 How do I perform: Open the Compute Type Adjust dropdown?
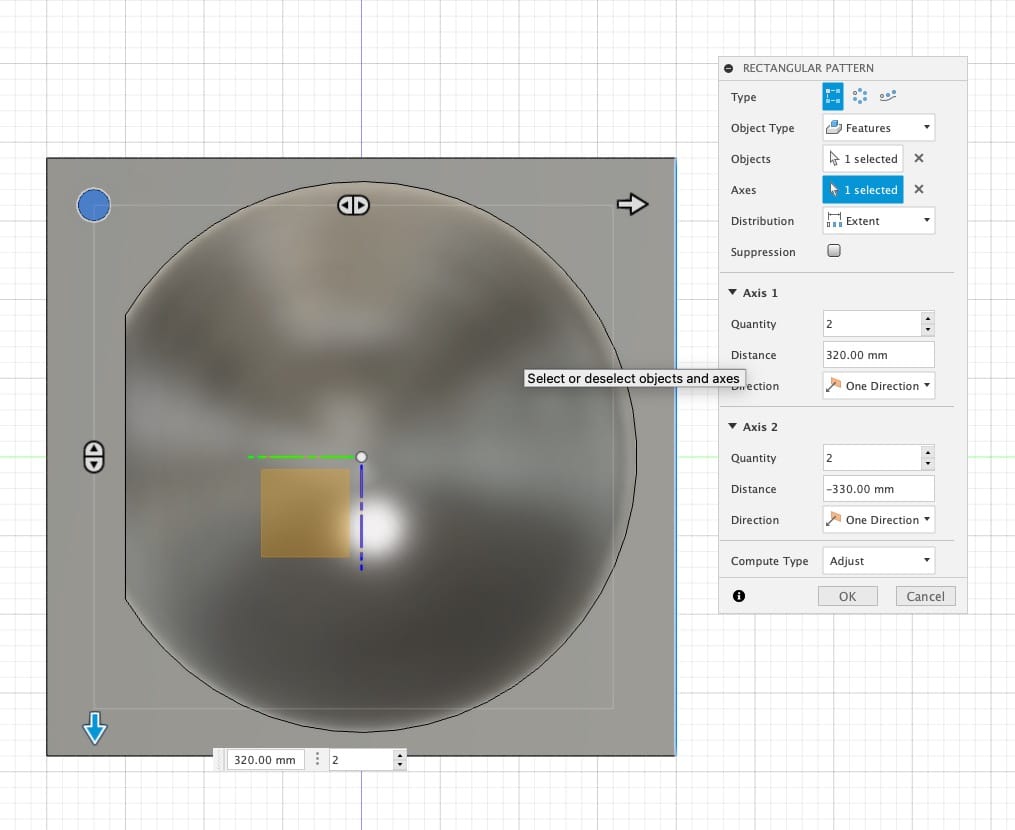point(878,561)
